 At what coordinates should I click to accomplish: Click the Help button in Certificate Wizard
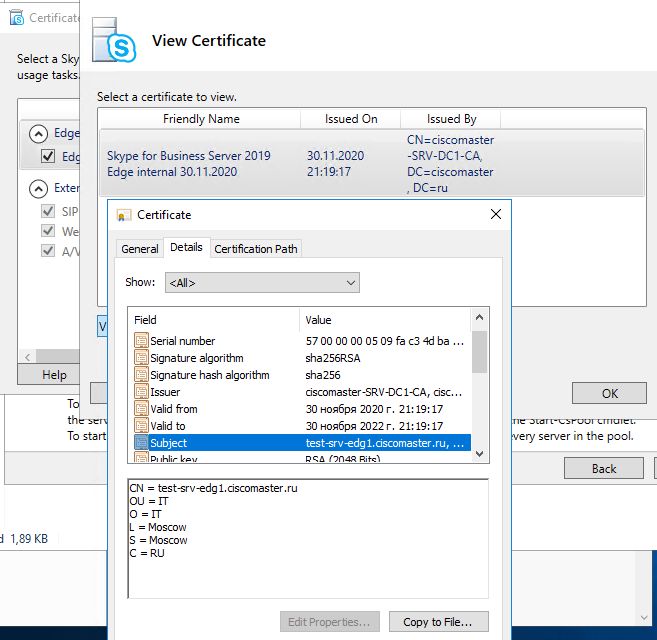click(49, 374)
